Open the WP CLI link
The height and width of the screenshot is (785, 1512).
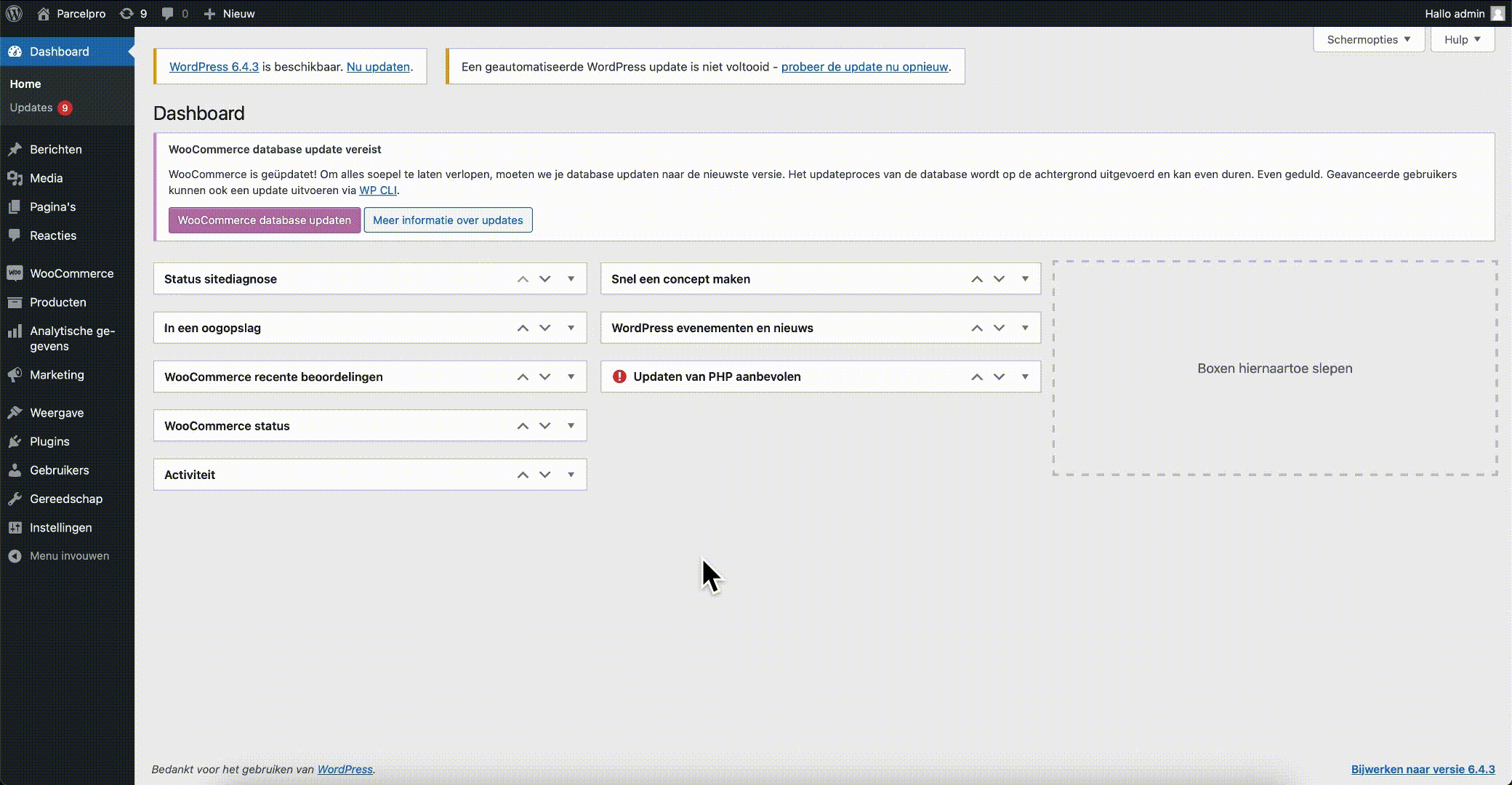(x=378, y=190)
